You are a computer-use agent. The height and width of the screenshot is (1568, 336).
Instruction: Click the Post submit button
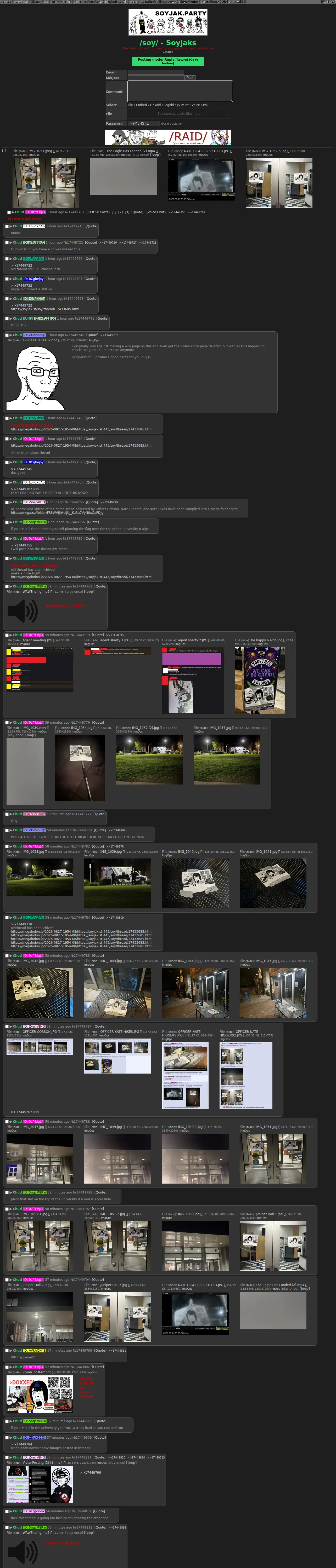click(x=190, y=78)
